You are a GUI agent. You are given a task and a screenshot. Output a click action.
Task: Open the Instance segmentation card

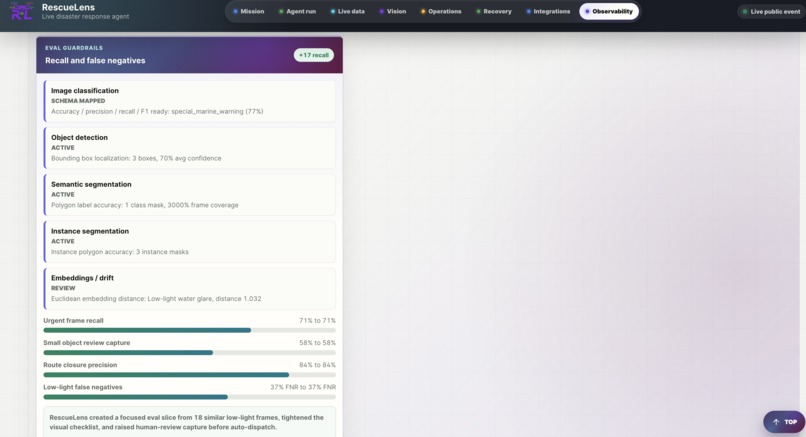point(190,241)
